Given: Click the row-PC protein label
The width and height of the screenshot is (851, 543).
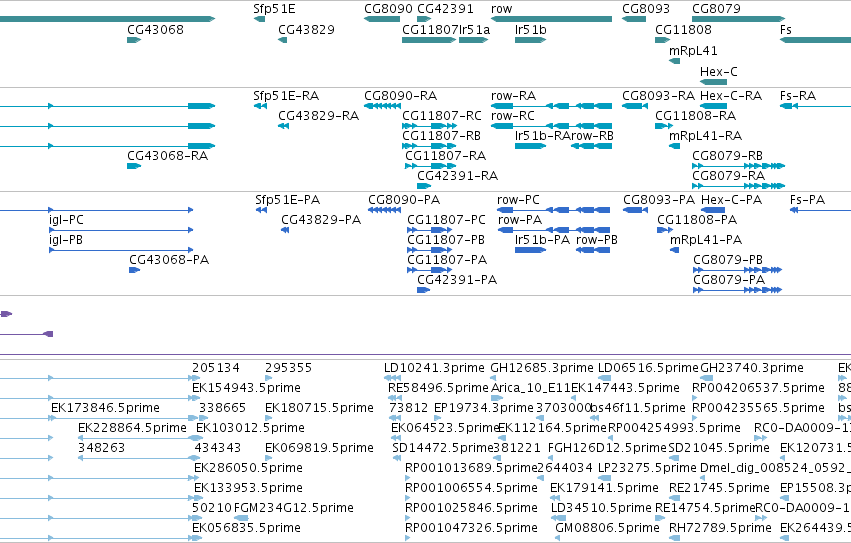Looking at the screenshot, I should click(518, 200).
